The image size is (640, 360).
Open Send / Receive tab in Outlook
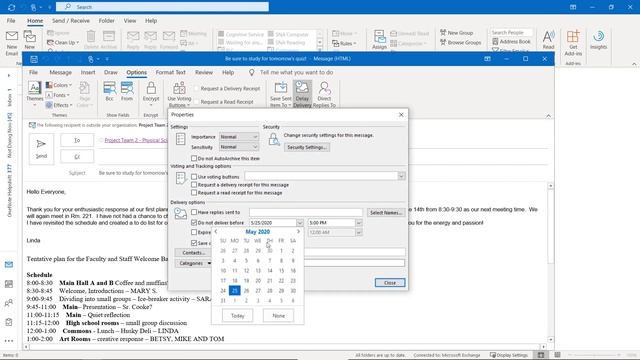tap(71, 21)
